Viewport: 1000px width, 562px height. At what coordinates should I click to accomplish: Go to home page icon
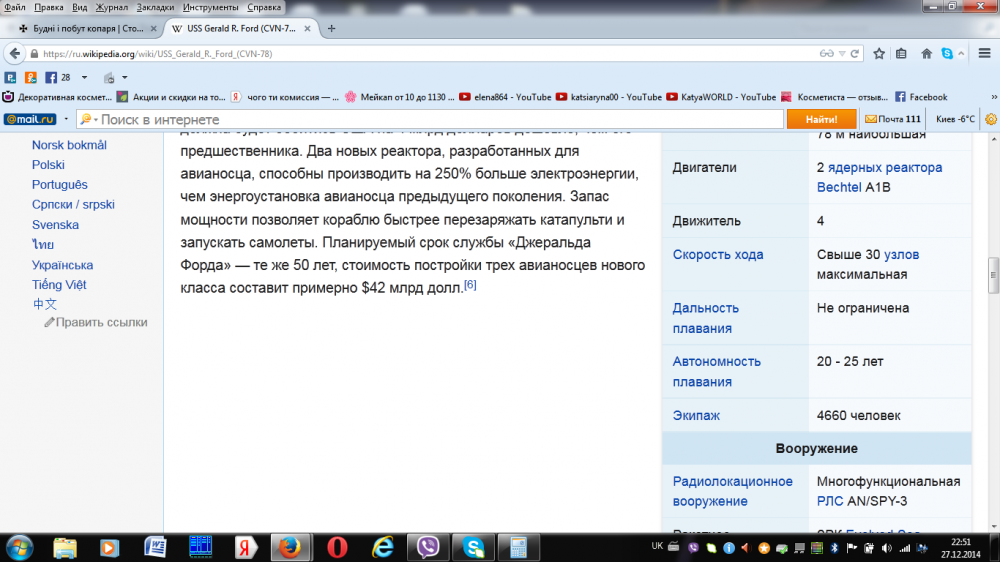(926, 54)
